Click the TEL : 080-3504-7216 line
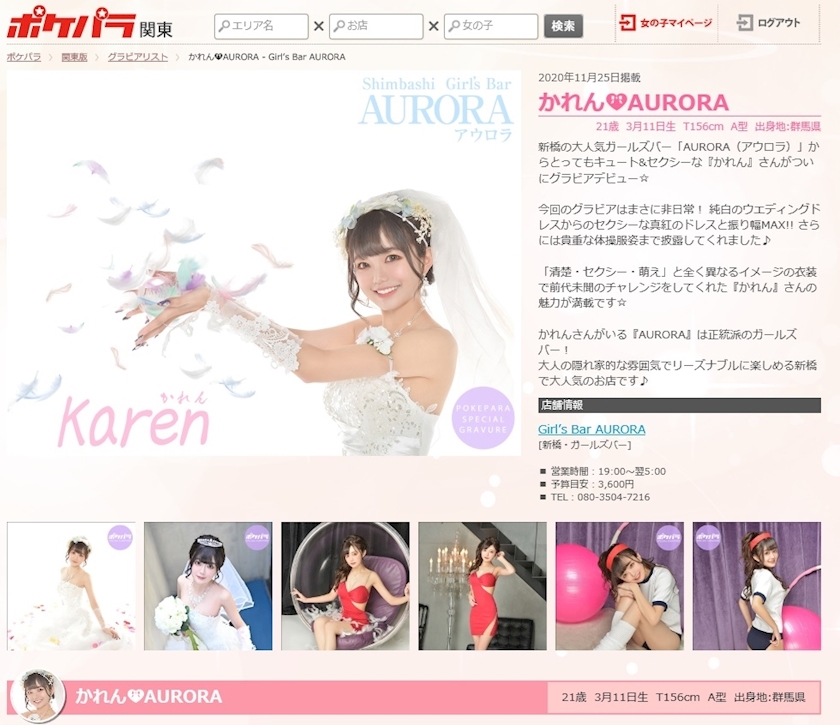The width and height of the screenshot is (840, 725). tap(600, 497)
